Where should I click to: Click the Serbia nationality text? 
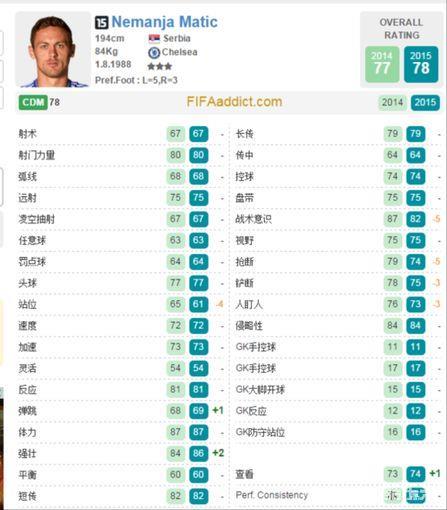coord(177,38)
